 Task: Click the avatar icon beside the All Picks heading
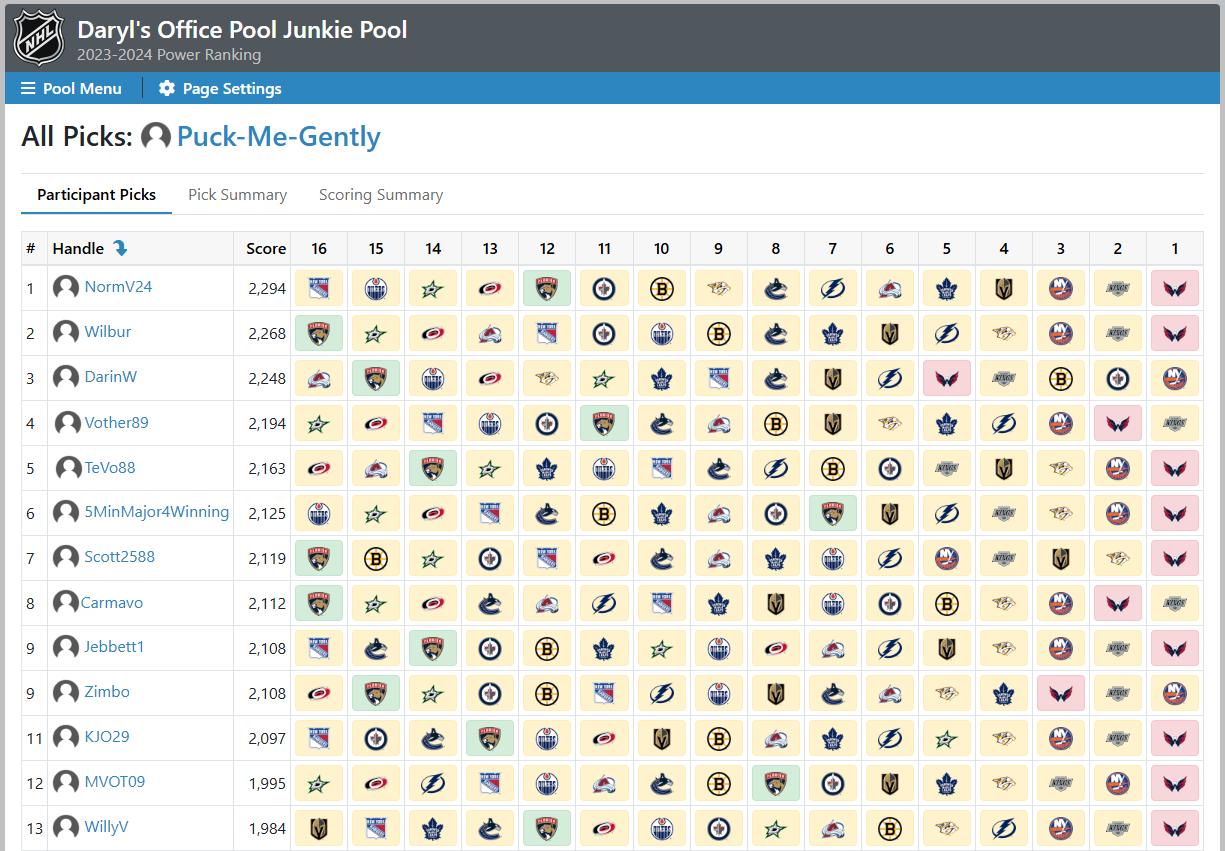click(x=156, y=136)
